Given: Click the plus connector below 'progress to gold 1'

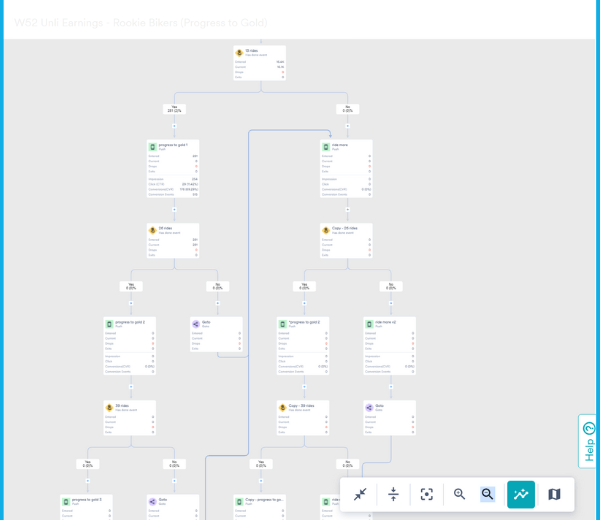Looking at the screenshot, I should click(174, 210).
